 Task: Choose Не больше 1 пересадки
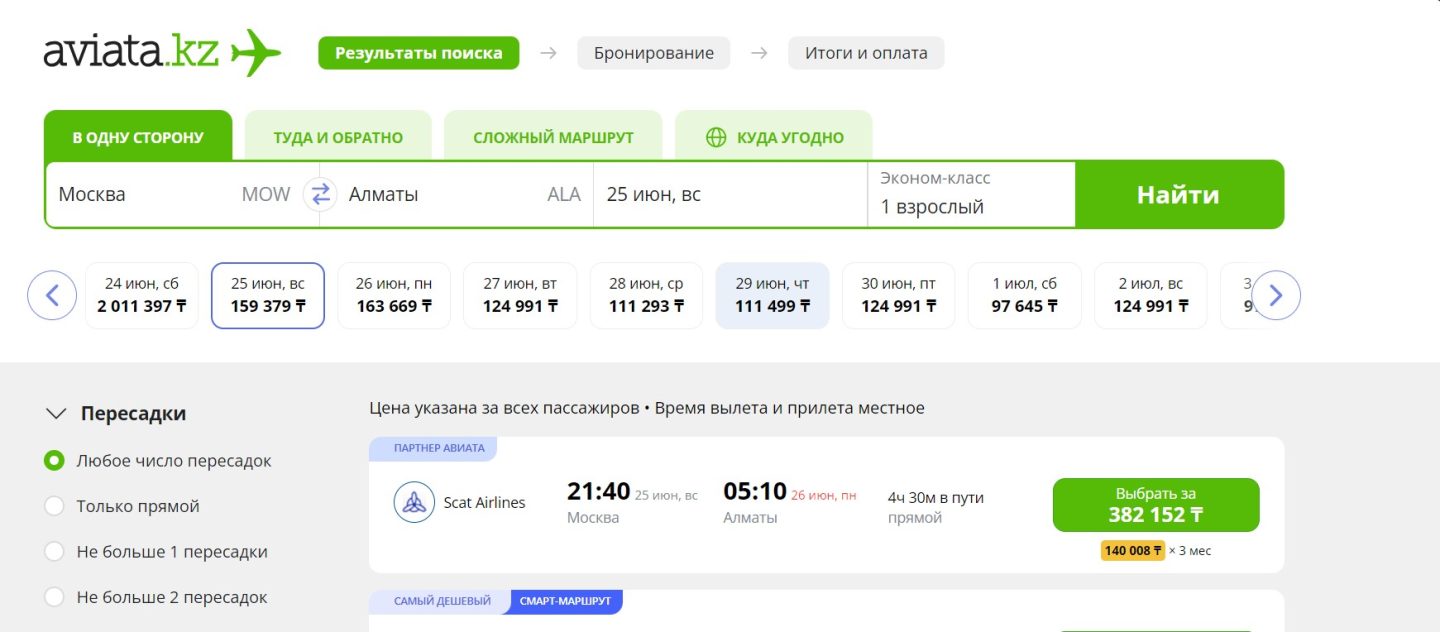[54, 552]
